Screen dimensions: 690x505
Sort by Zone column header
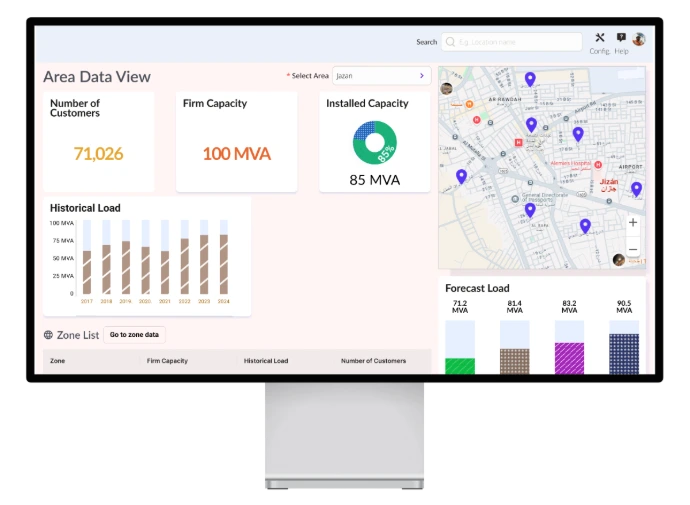pyautogui.click(x=58, y=361)
